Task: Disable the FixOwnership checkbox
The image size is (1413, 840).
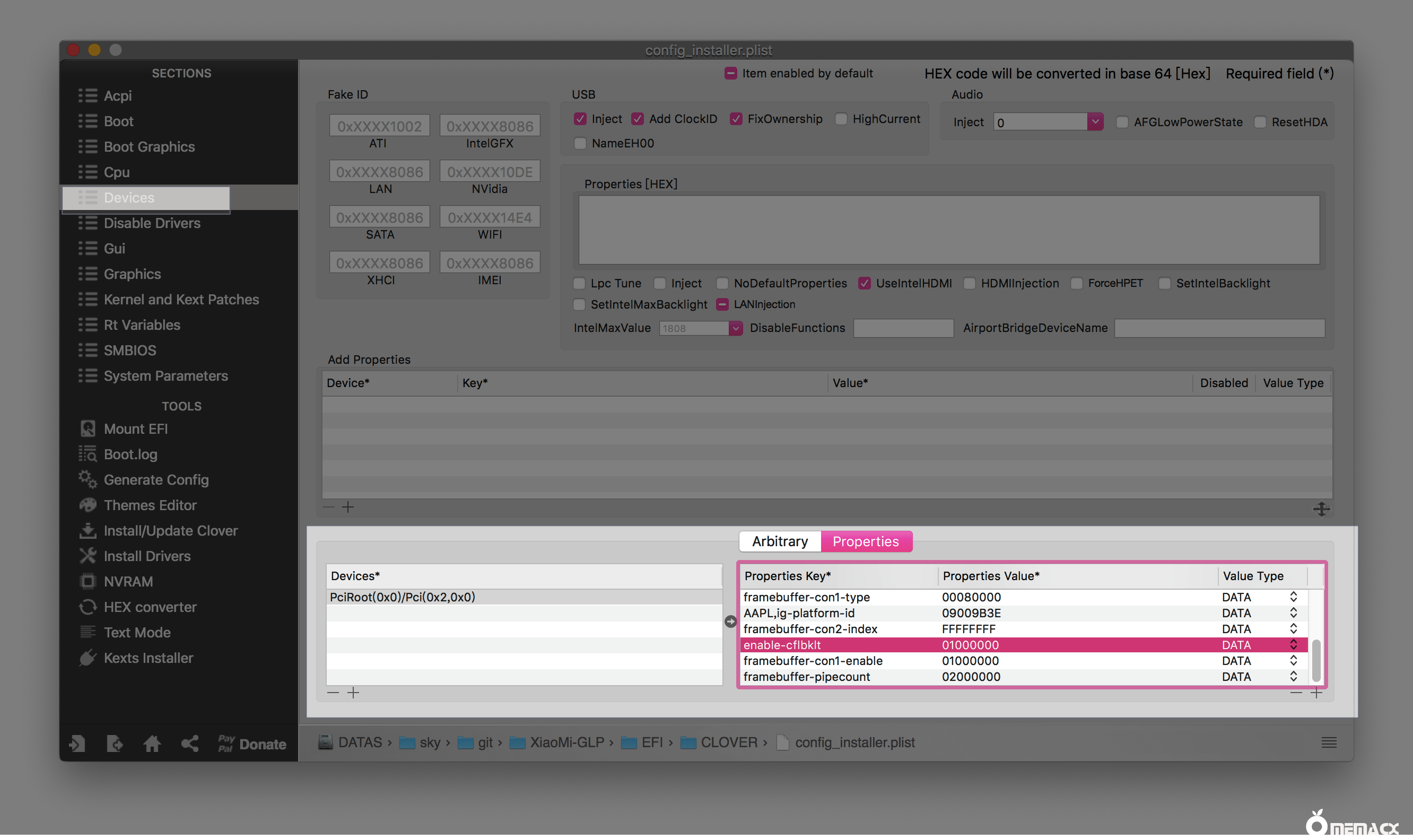Action: (737, 119)
